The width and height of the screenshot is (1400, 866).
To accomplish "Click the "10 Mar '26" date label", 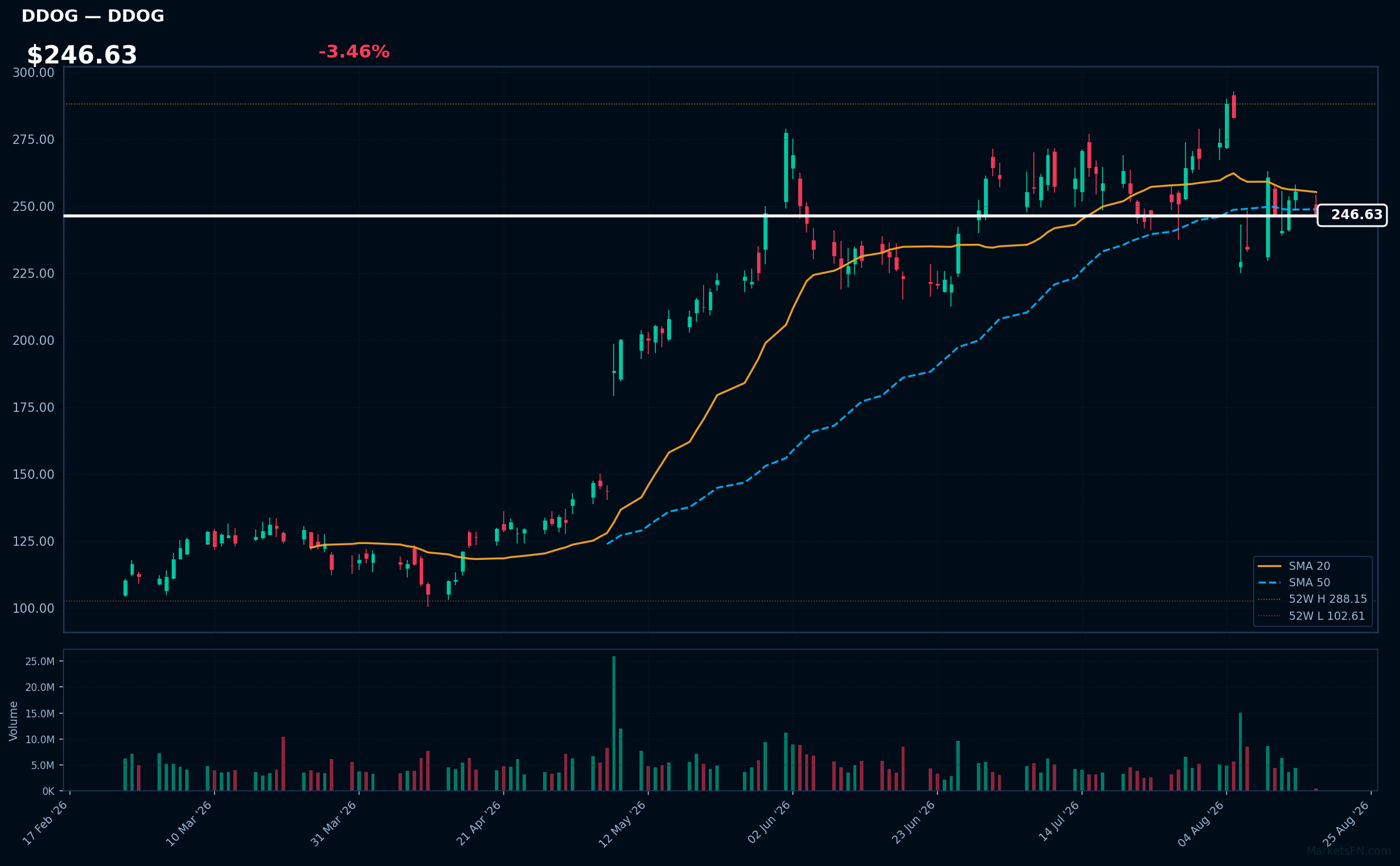I will pos(189,824).
